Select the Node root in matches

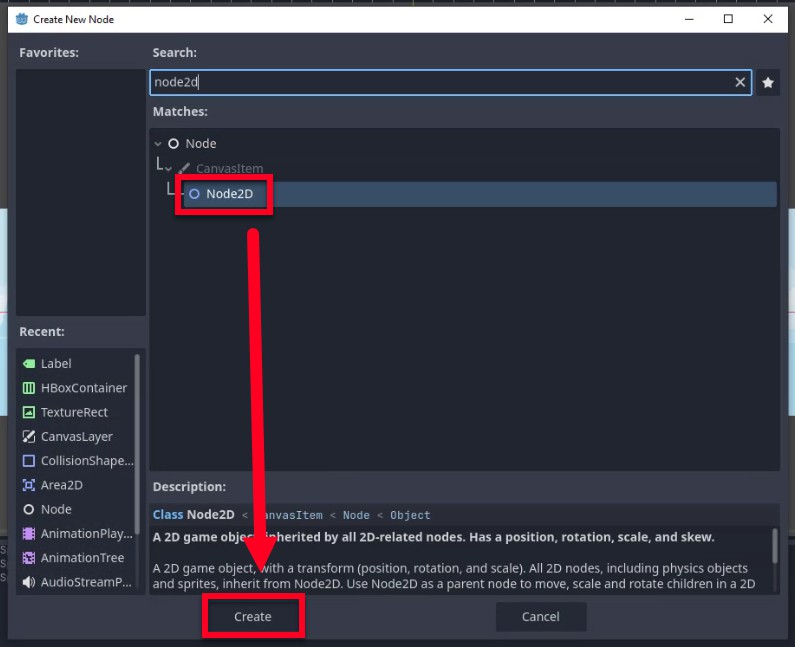[x=201, y=143]
